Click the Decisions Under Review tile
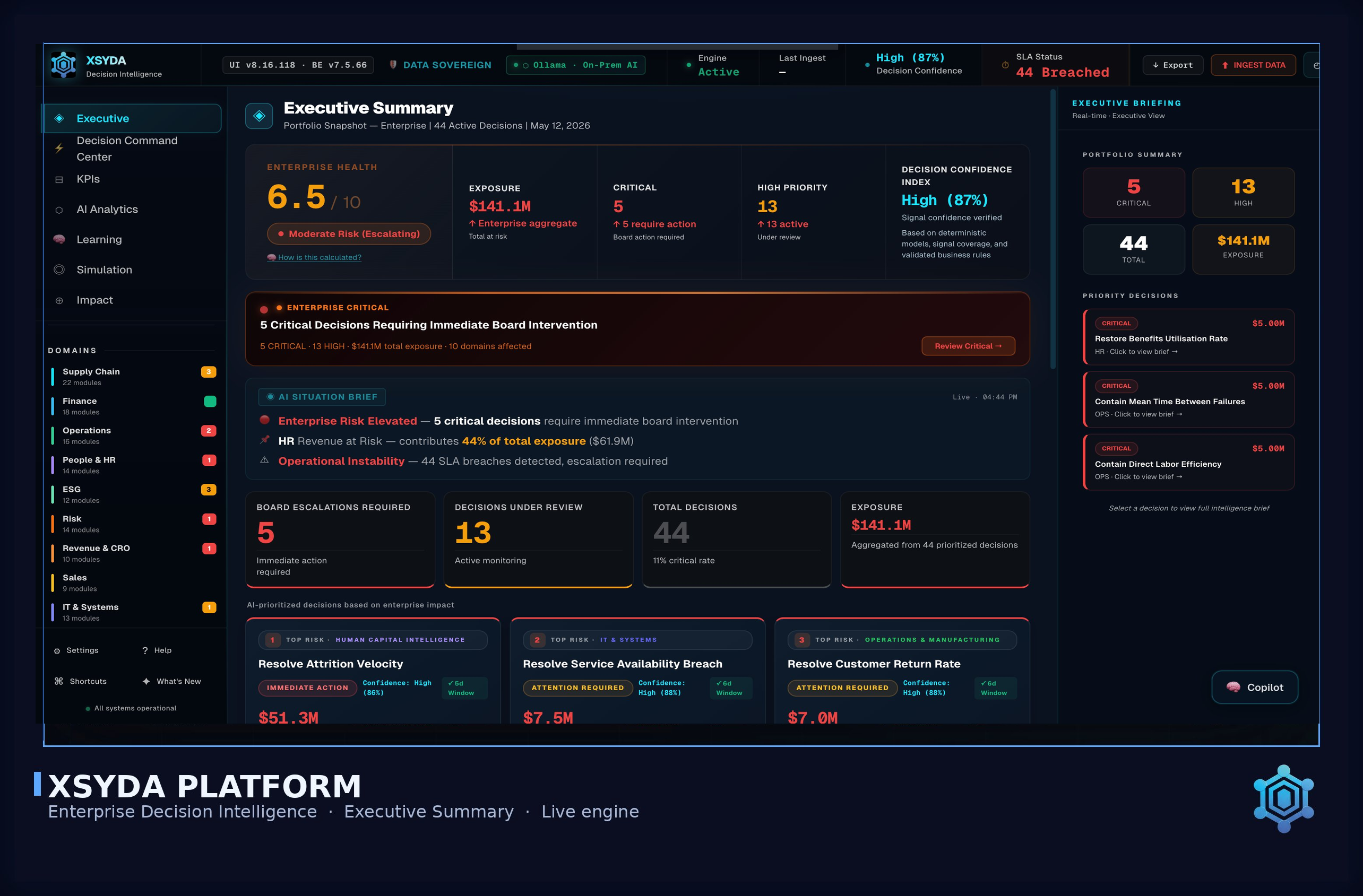This screenshot has width=1363, height=896. coord(538,540)
